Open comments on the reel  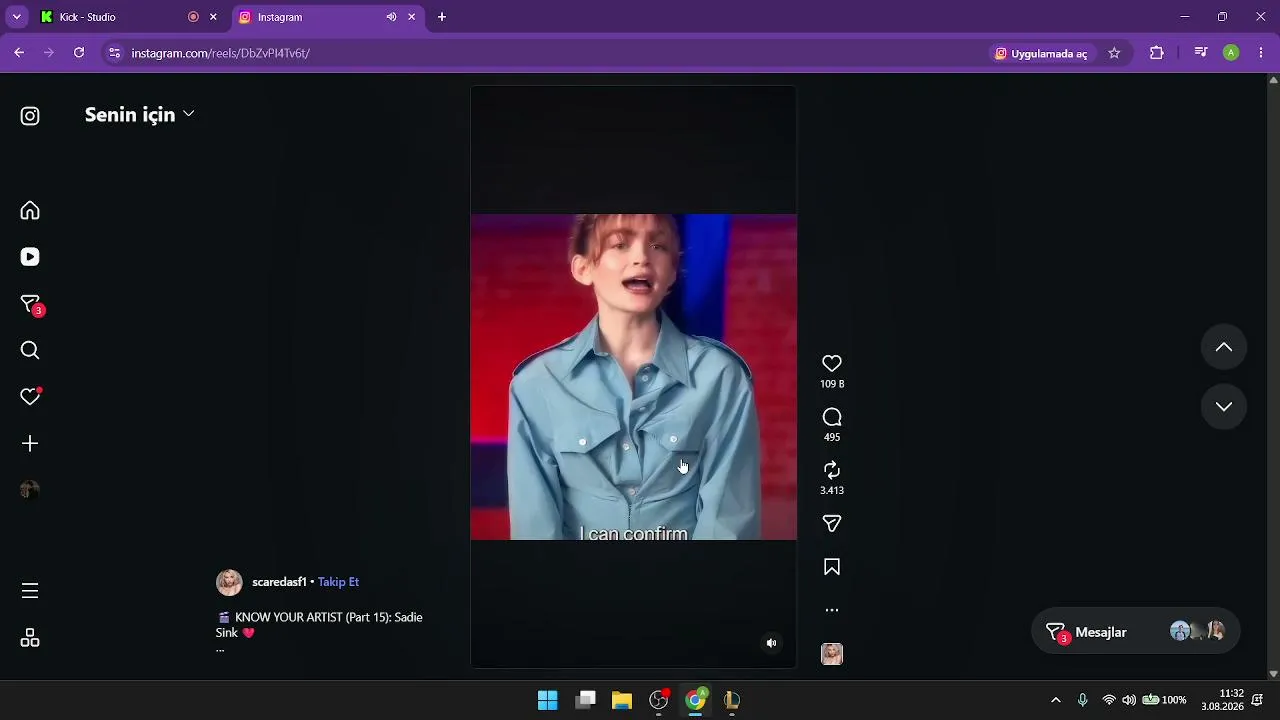tap(832, 417)
